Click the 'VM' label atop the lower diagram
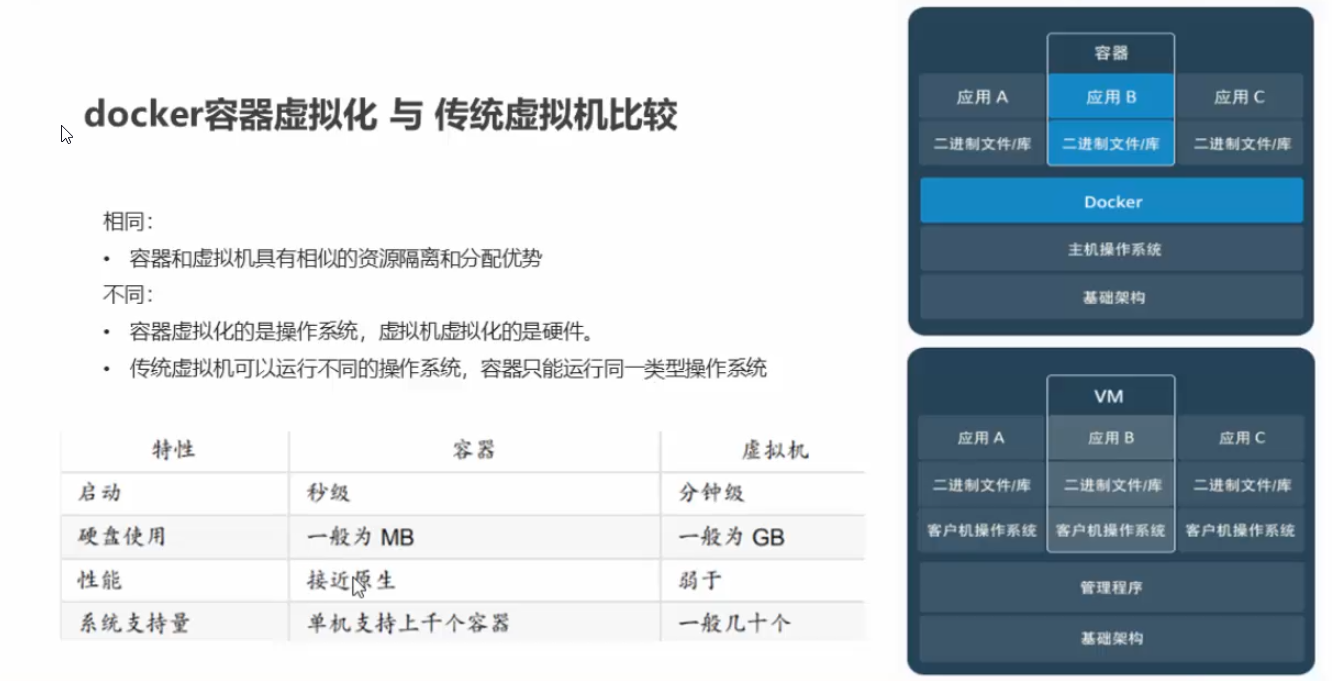Viewport: 1332px width, 681px height. click(x=1111, y=396)
